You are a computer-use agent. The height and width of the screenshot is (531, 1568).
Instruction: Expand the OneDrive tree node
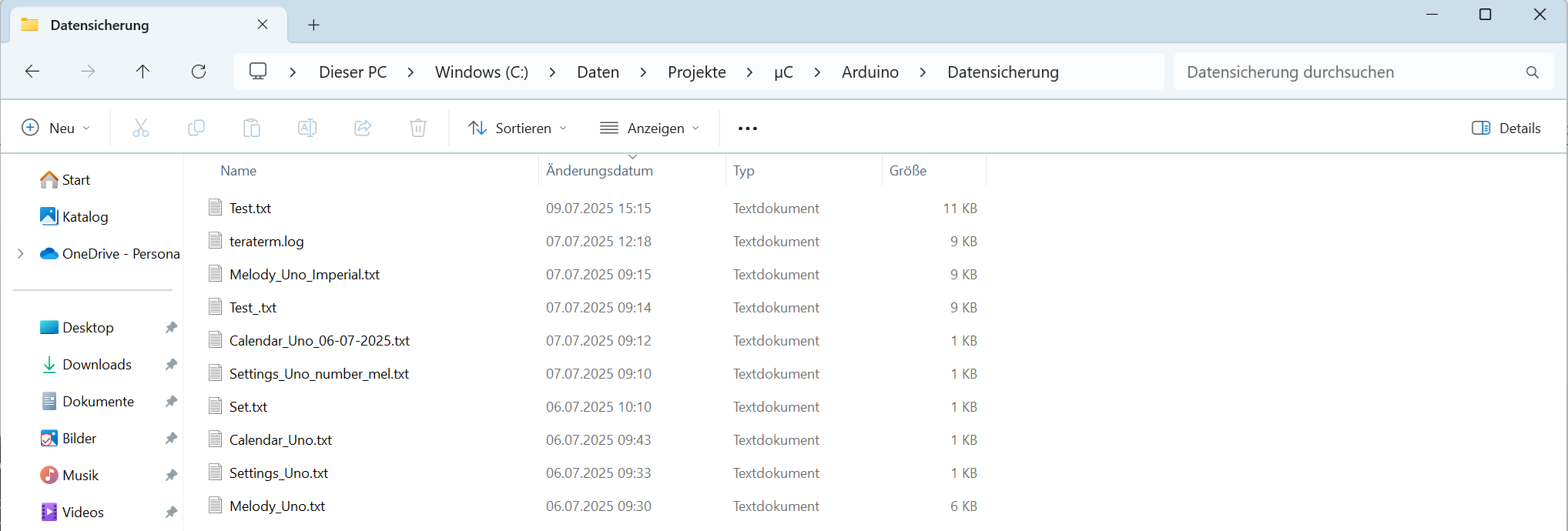(21, 254)
